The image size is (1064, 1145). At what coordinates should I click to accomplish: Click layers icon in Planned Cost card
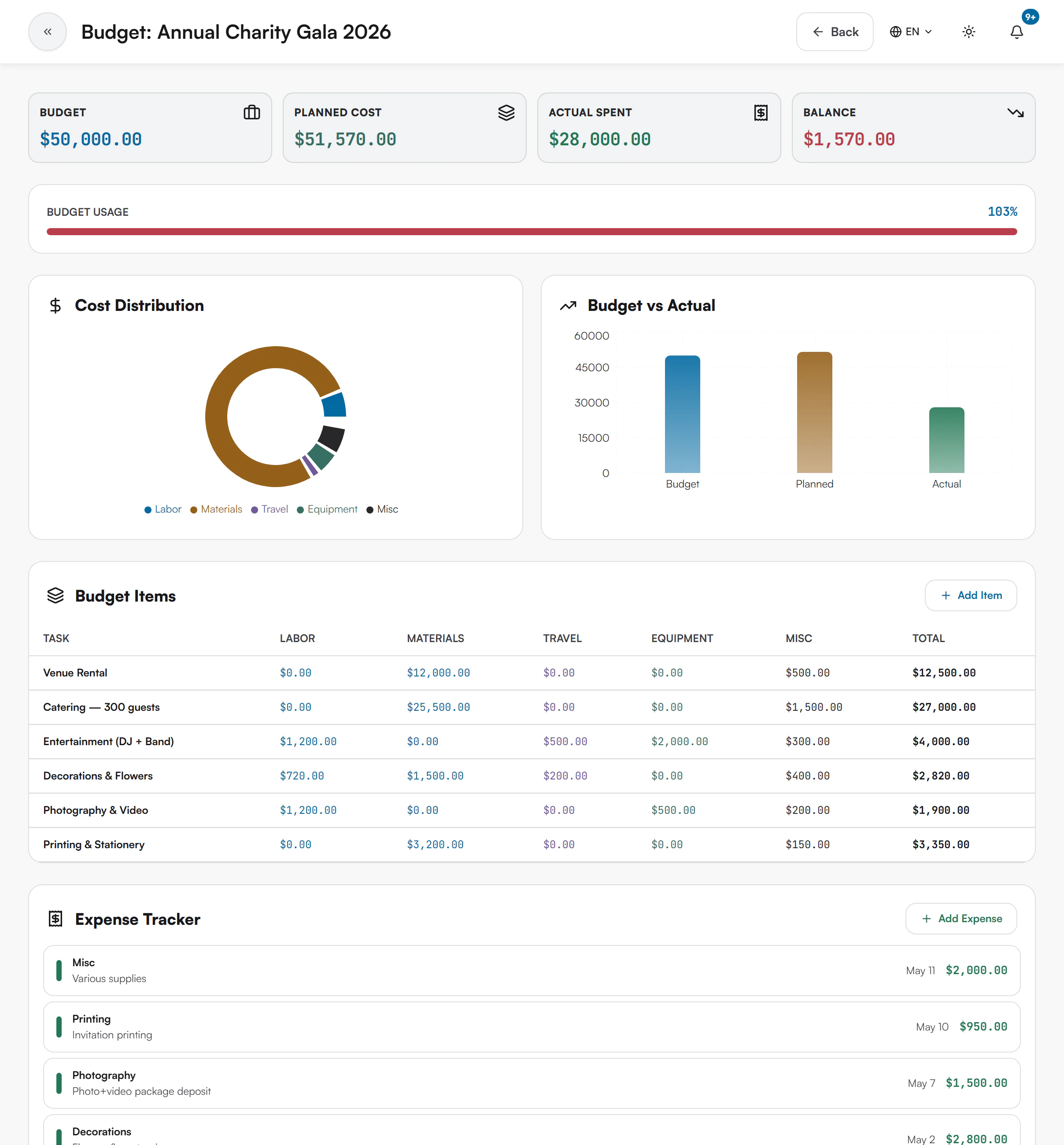[x=506, y=112]
